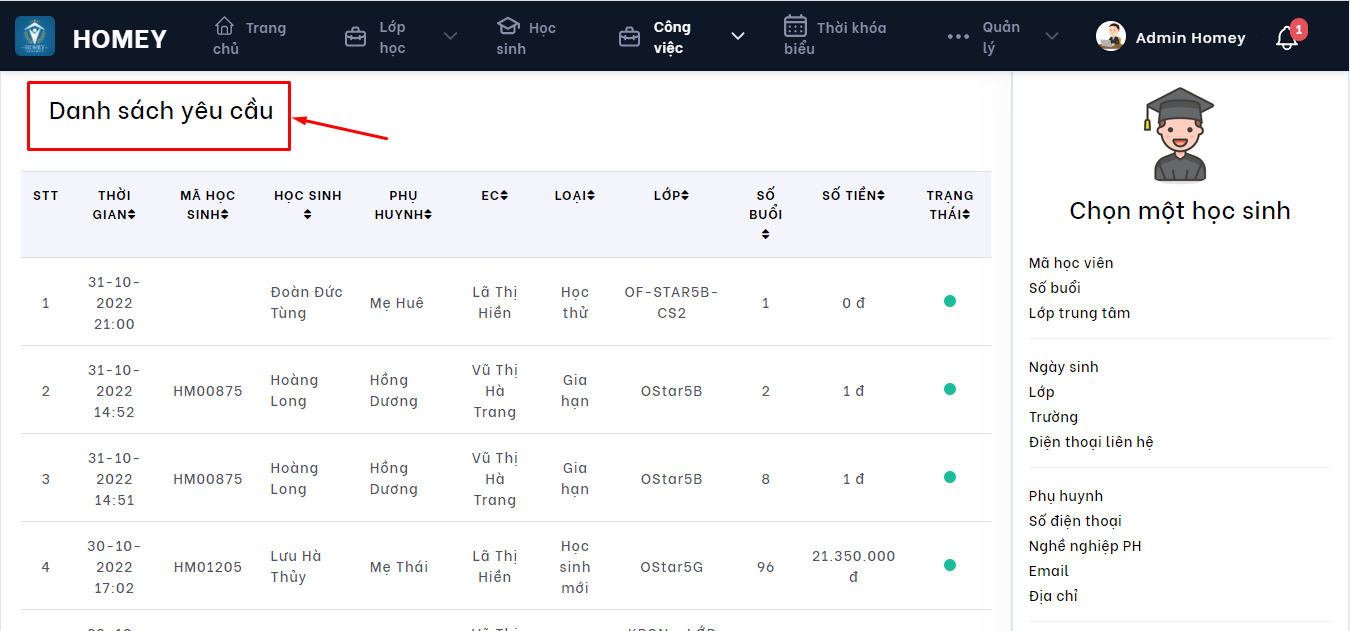Viewport: 1350px width, 631px height.
Task: Expand the Công việc dropdown chevron
Action: point(738,37)
